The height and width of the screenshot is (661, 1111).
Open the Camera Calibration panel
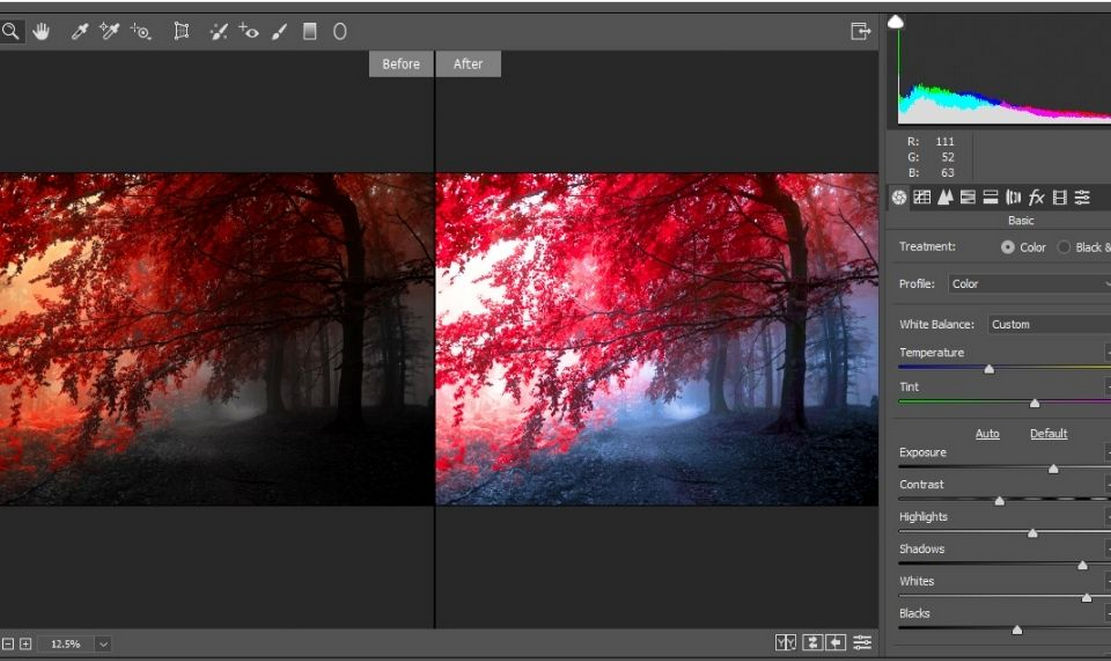pos(1058,197)
